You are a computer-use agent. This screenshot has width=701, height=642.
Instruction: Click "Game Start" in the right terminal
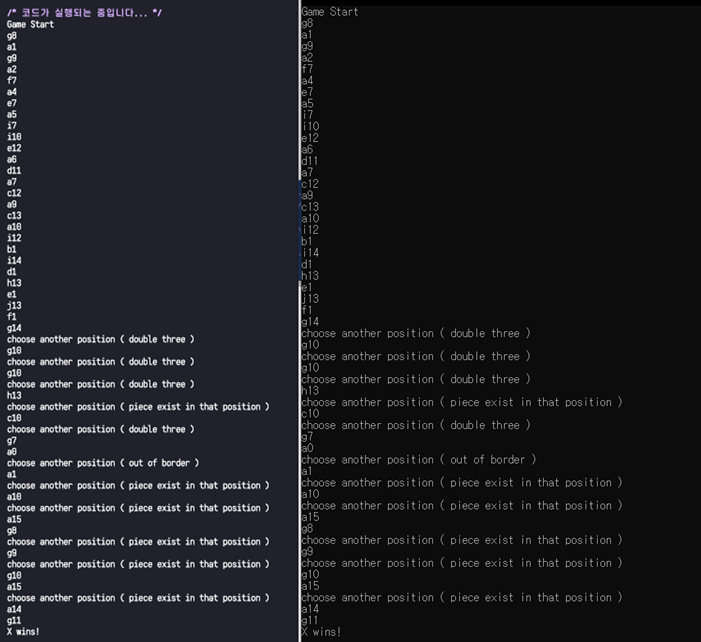[329, 12]
